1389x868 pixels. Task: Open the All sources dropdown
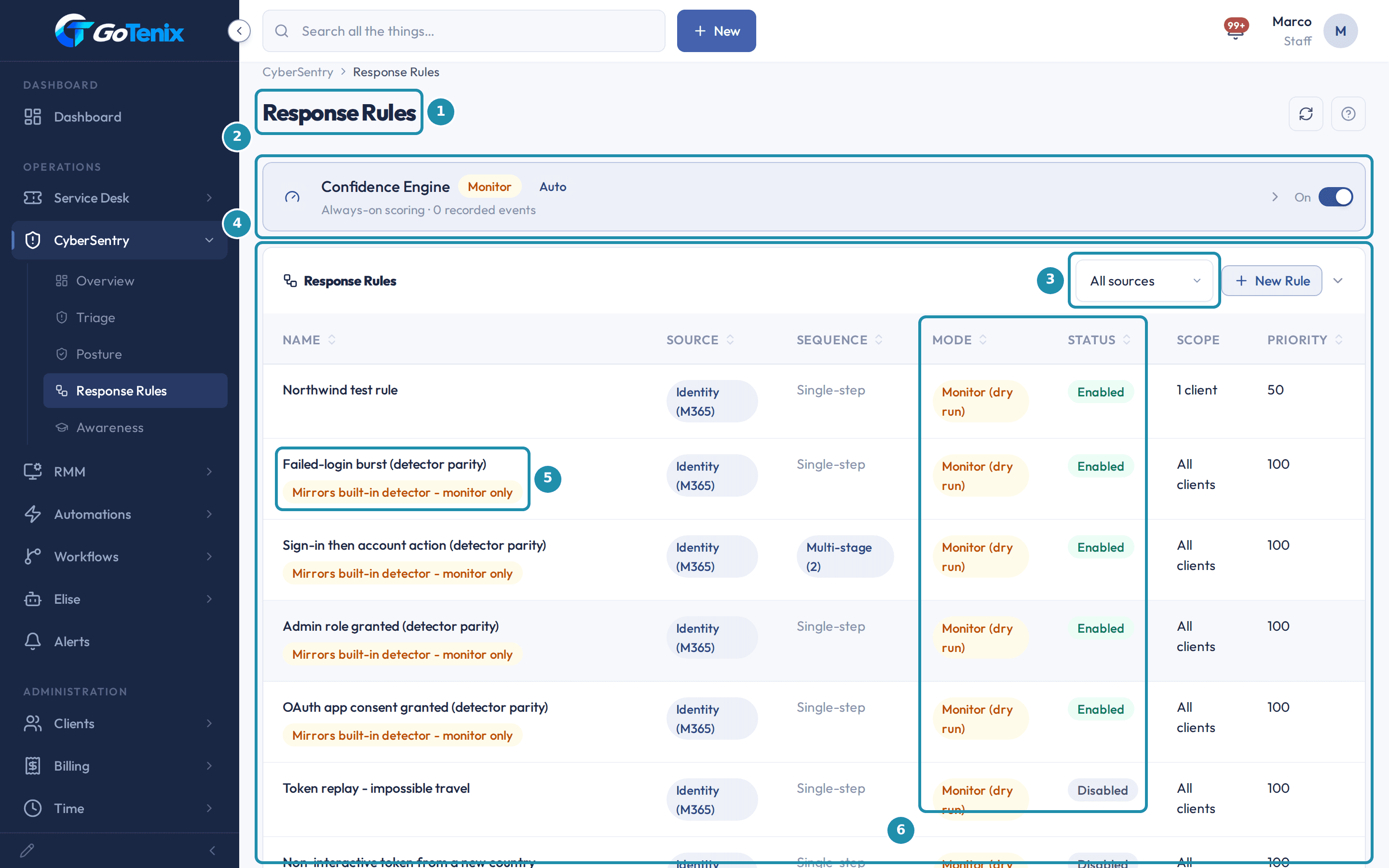(1144, 281)
